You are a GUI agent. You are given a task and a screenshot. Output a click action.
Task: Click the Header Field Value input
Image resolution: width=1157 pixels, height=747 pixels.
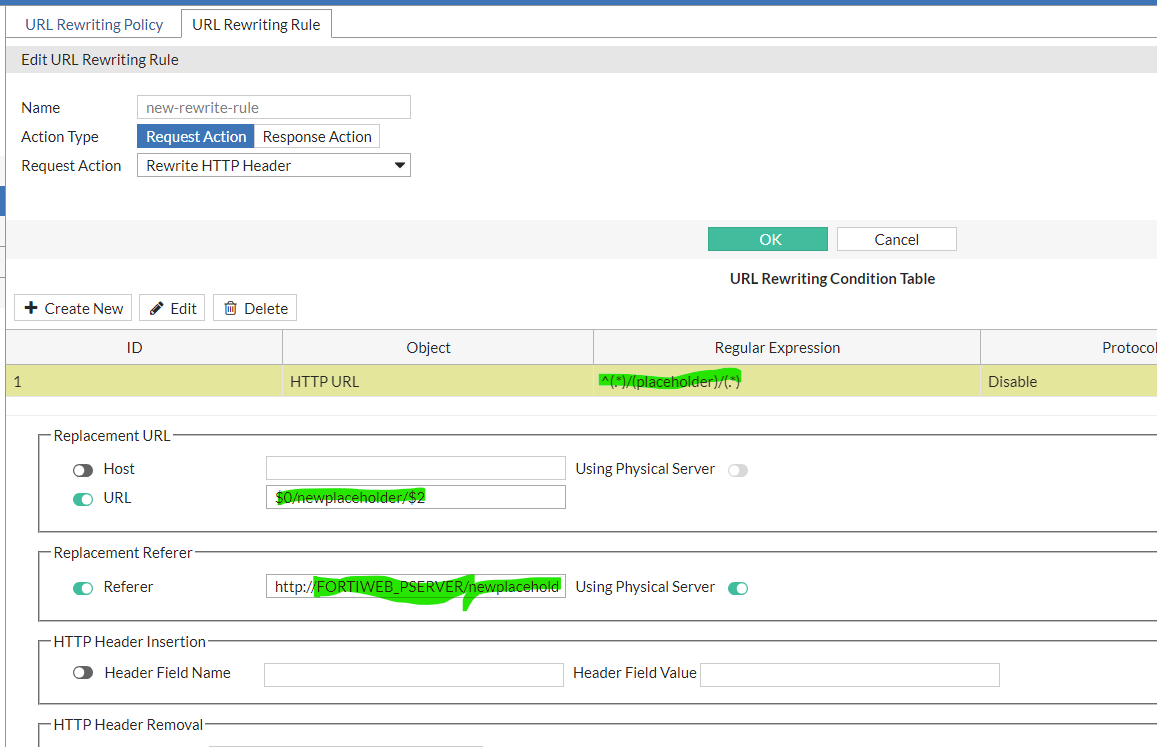pos(849,675)
